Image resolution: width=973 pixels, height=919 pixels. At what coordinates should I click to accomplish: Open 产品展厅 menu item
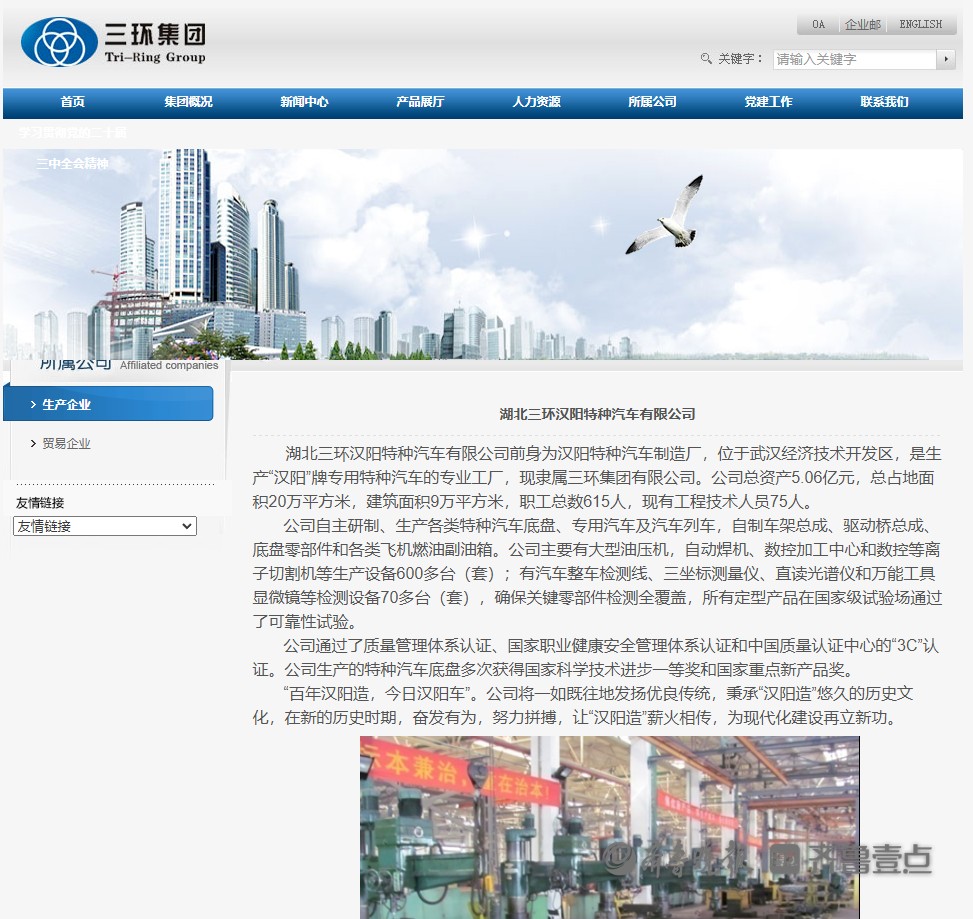point(420,102)
